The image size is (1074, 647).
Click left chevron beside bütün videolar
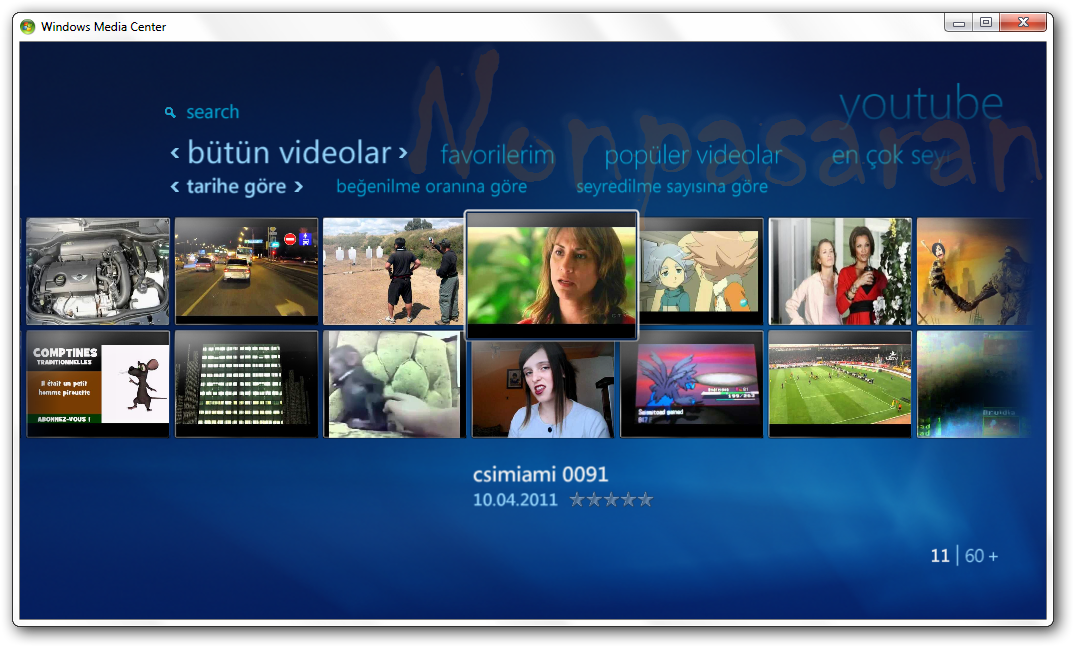tap(175, 153)
